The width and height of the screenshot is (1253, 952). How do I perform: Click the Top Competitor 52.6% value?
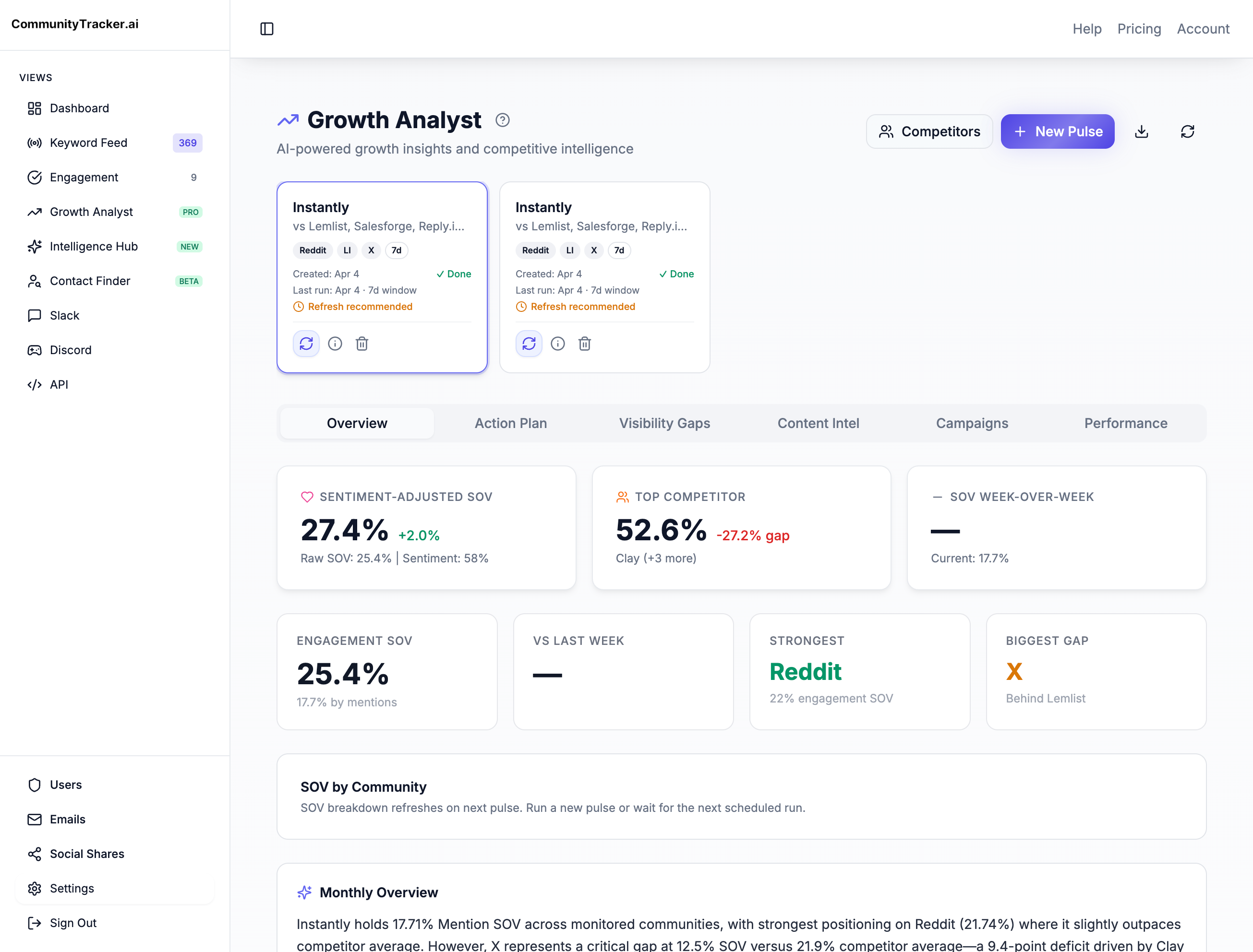[661, 530]
